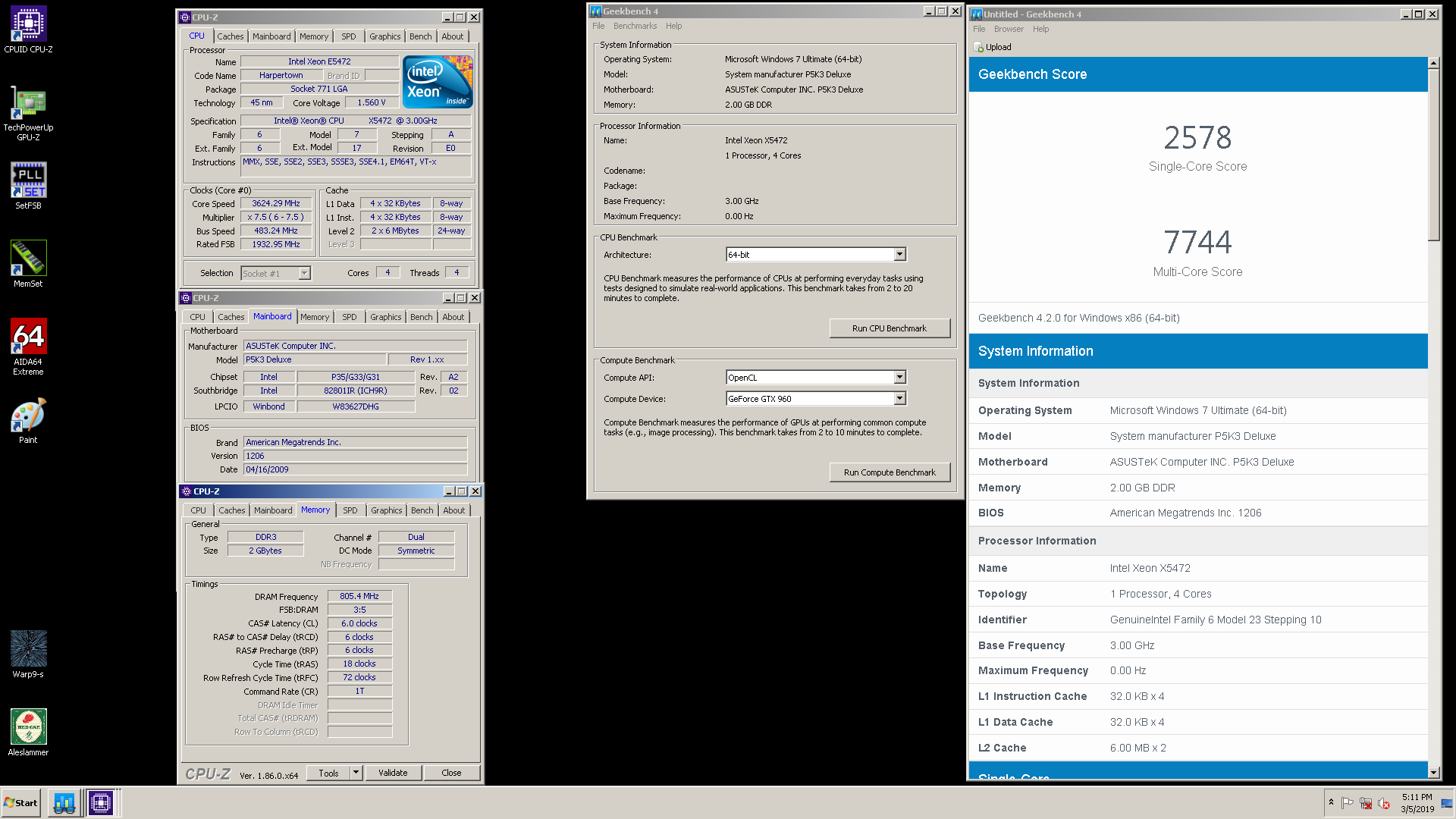Image resolution: width=1456 pixels, height=819 pixels.
Task: Click the Core Voltage value 1.560 V
Action: coord(371,102)
